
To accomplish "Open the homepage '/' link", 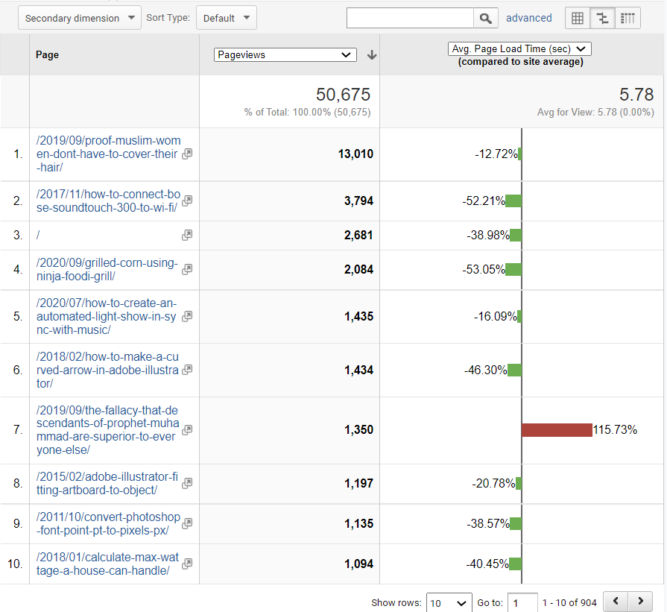I will click(38, 235).
